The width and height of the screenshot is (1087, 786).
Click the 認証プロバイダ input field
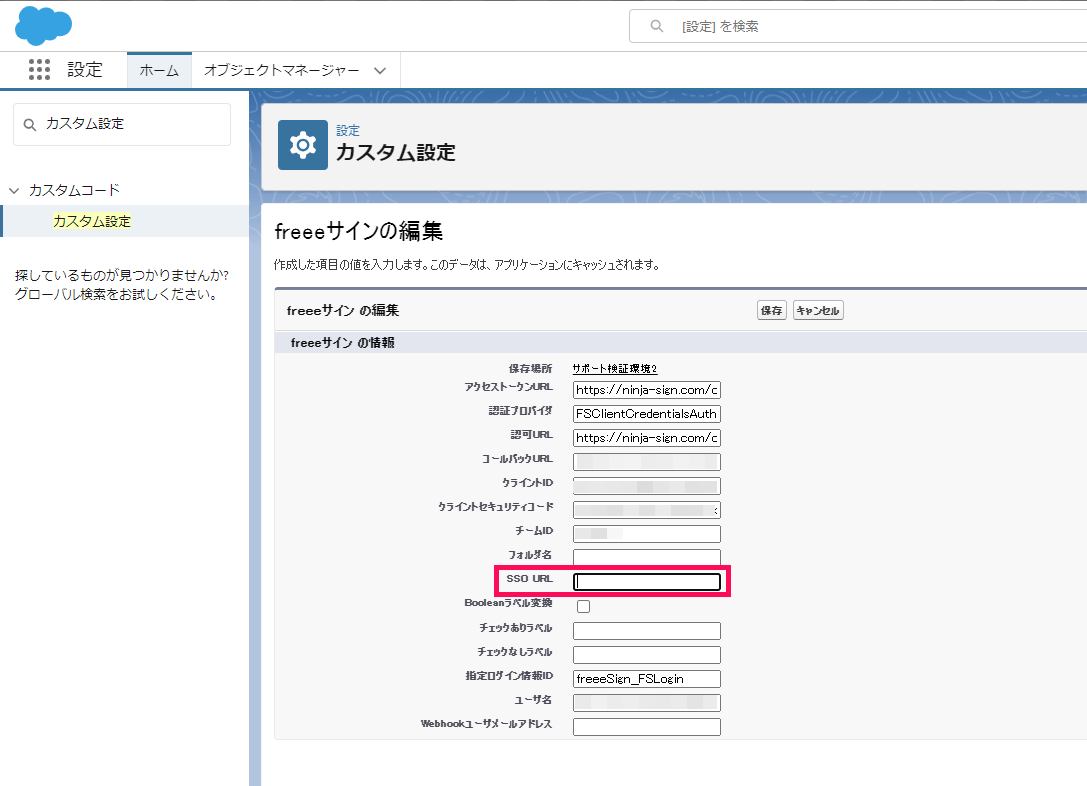pos(647,414)
